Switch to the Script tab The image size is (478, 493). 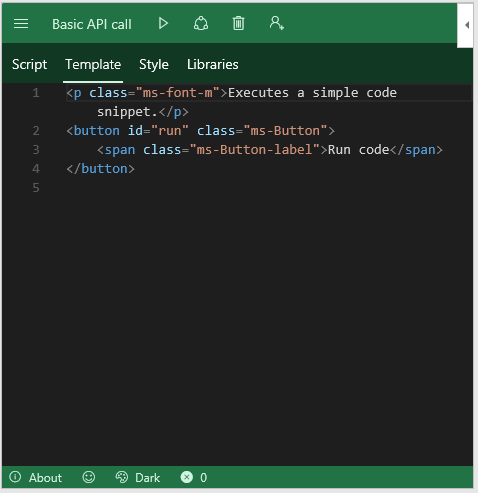pyautogui.click(x=29, y=64)
